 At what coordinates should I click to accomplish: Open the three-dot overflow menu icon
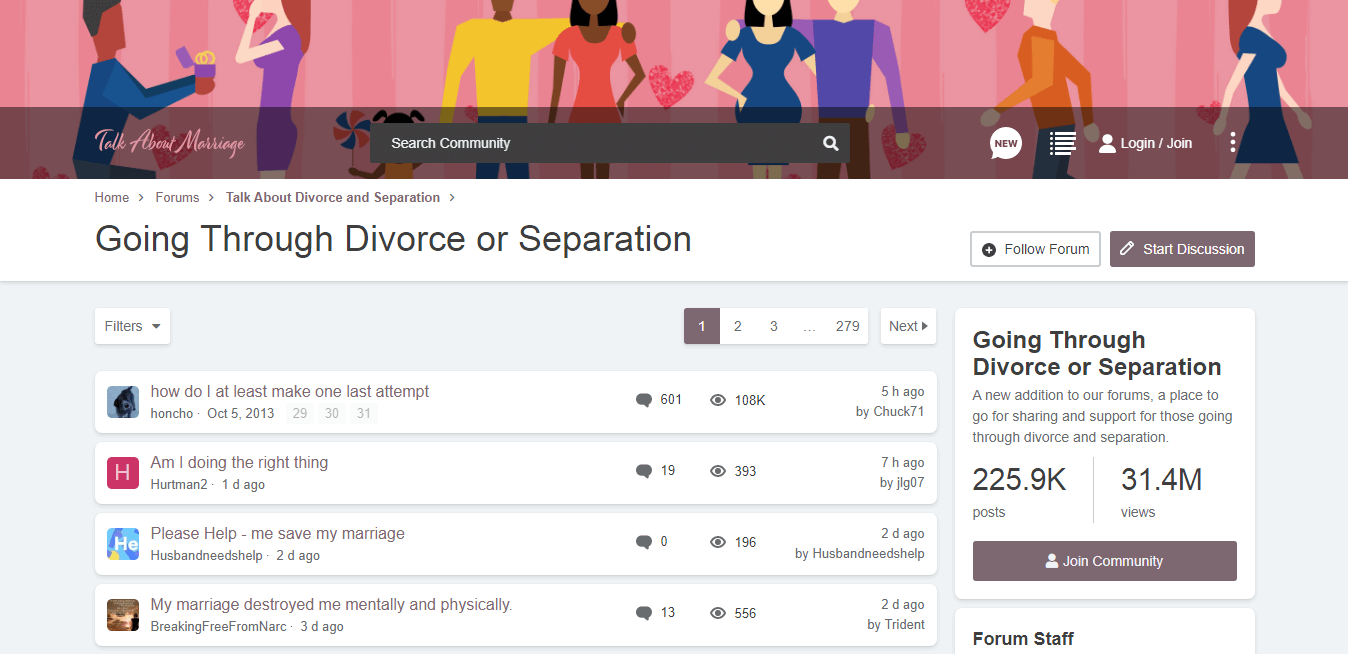click(x=1232, y=141)
